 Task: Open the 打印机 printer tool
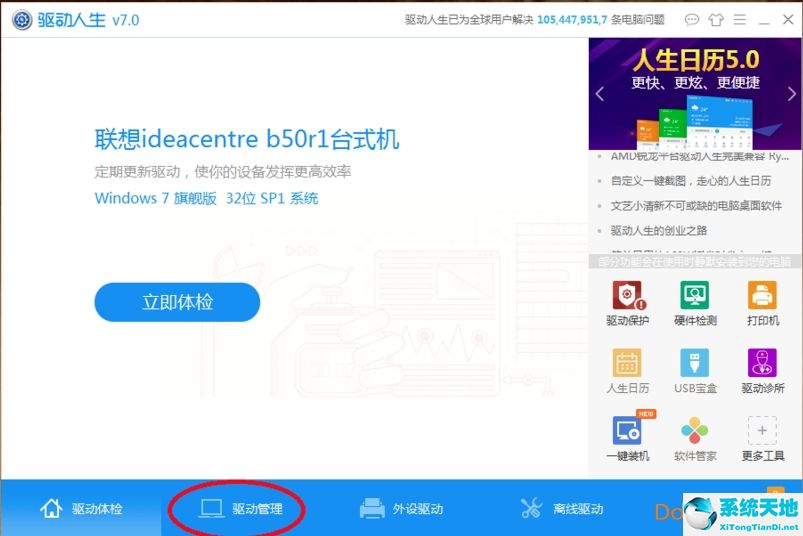click(762, 297)
